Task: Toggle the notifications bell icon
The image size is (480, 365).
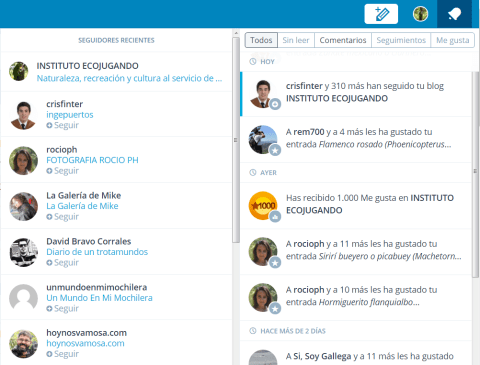Action: [x=454, y=14]
